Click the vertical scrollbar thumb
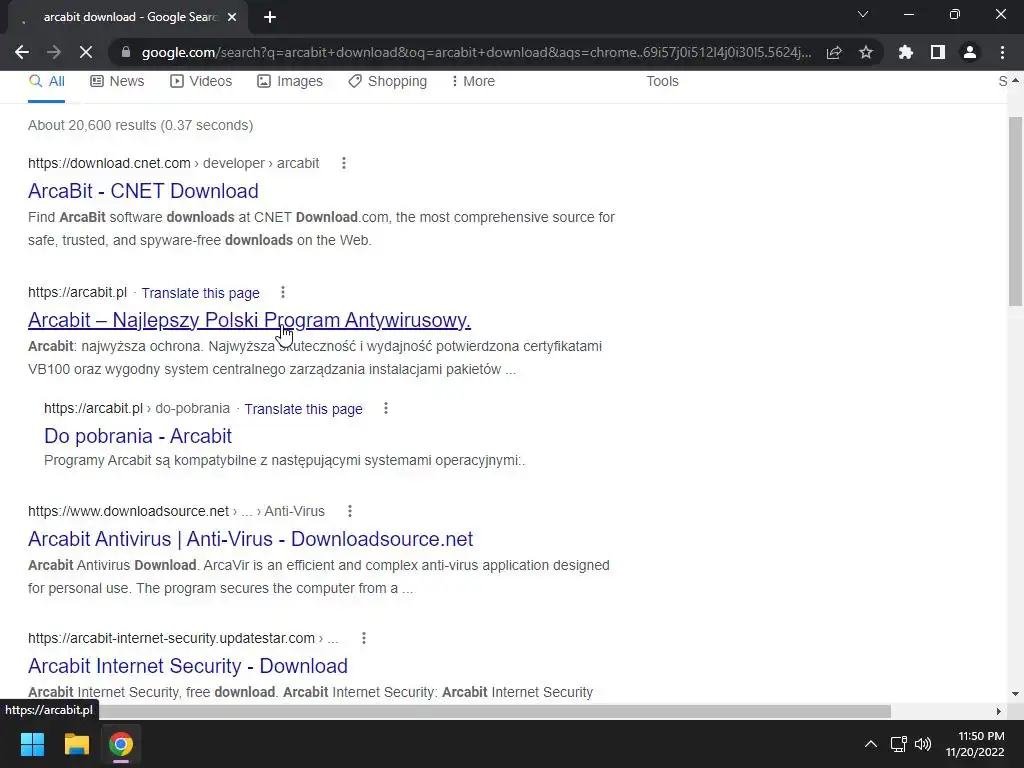The width and height of the screenshot is (1024, 768). [1016, 211]
